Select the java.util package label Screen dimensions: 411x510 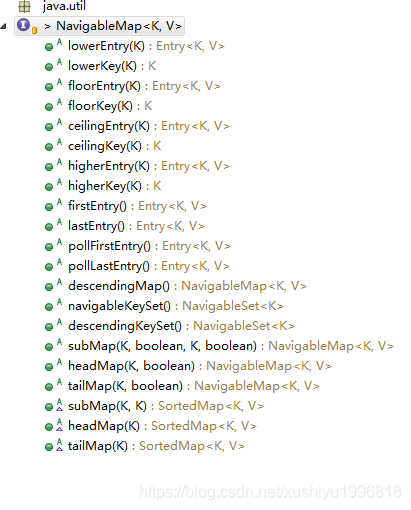(64, 6)
